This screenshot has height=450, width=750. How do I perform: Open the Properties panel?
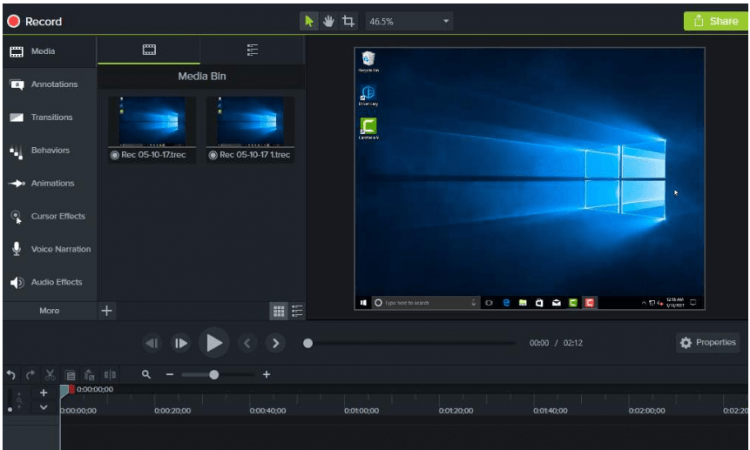[x=708, y=342]
